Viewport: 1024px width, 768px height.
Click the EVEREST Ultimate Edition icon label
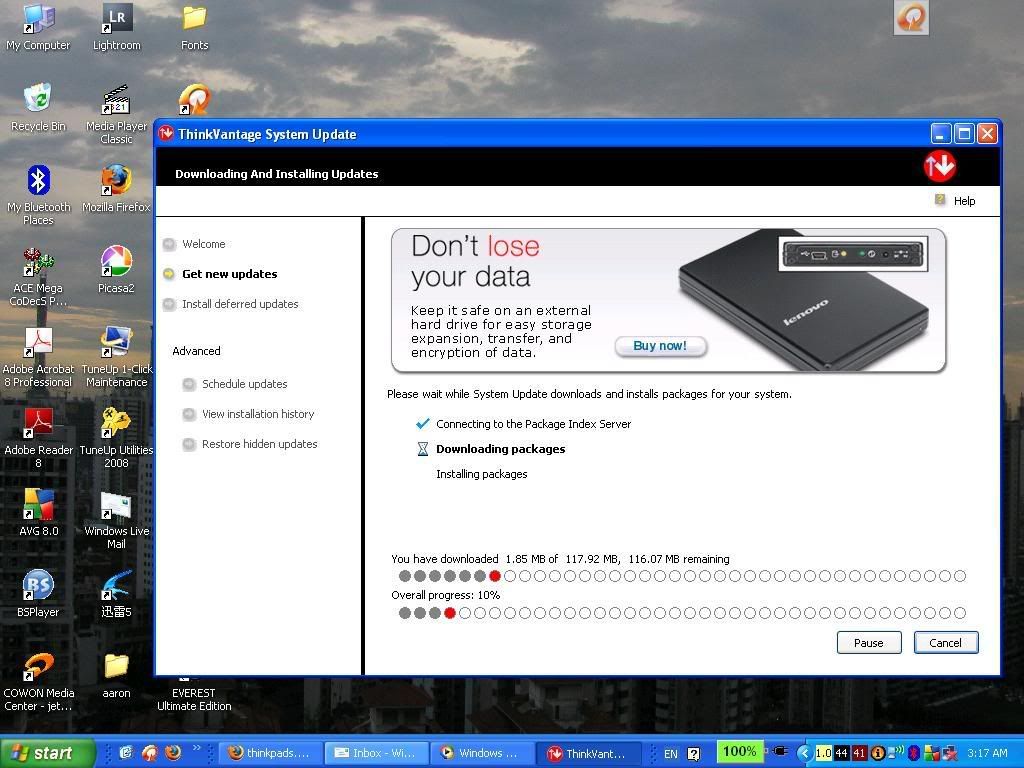pyautogui.click(x=194, y=699)
